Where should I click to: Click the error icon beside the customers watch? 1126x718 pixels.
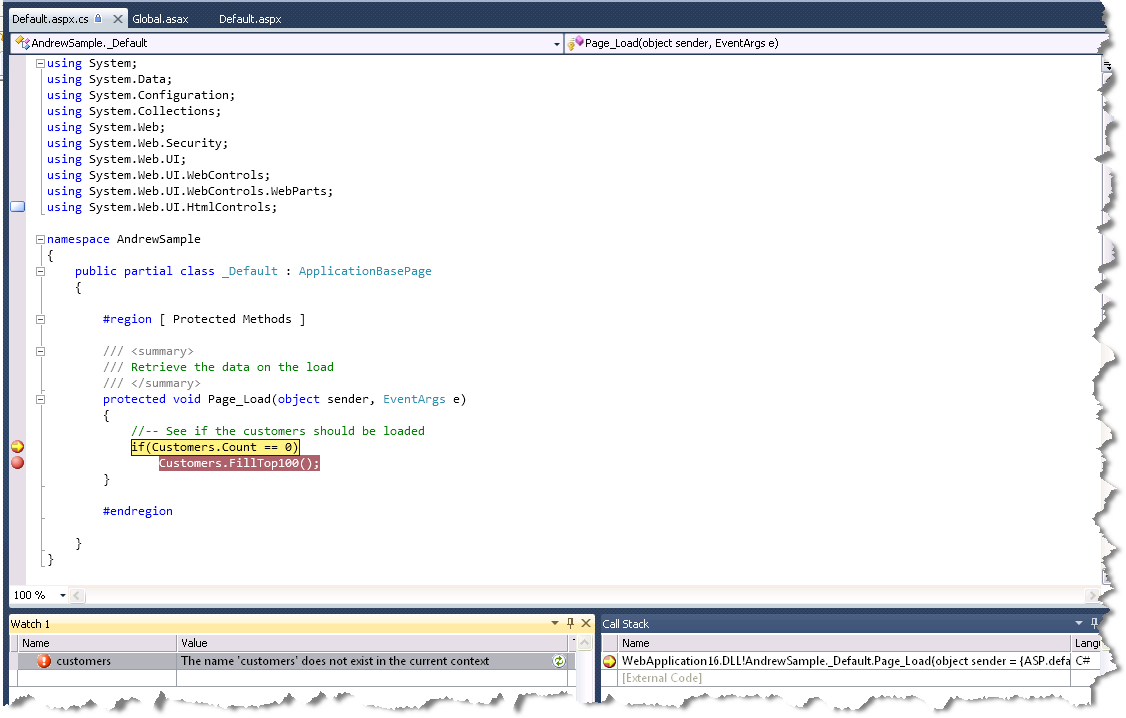click(44, 661)
